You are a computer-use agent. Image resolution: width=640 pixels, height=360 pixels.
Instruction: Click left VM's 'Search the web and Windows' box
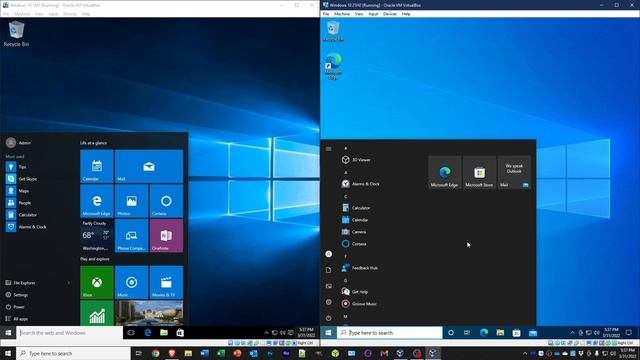69,333
